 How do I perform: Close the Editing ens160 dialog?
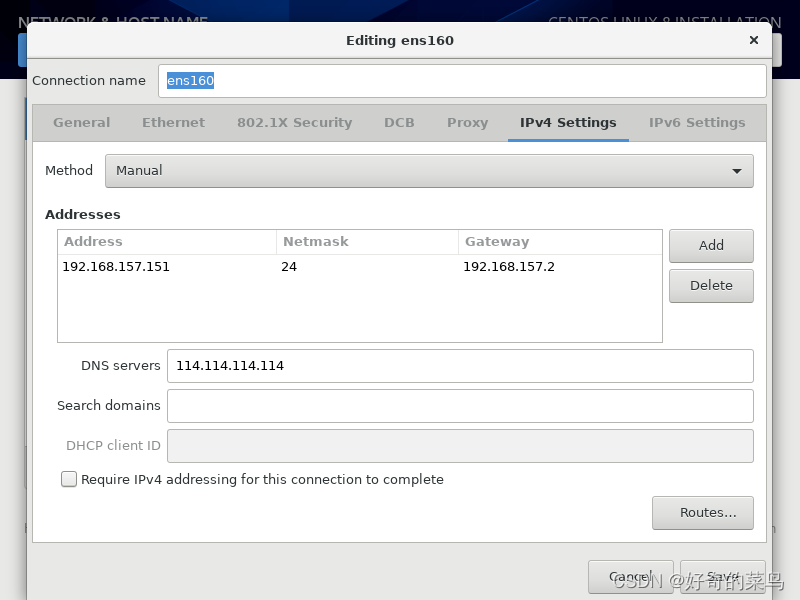[753, 40]
